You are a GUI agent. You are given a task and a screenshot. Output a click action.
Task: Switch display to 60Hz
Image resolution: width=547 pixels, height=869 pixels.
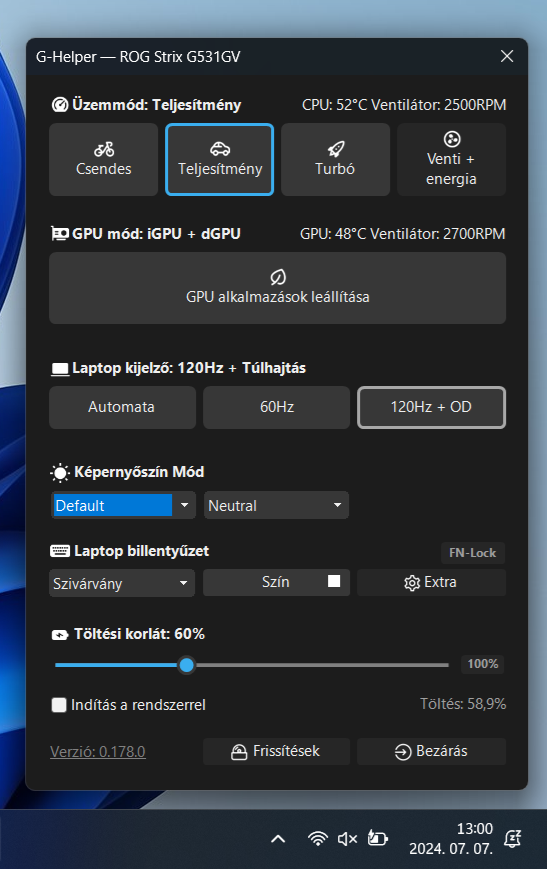[x=277, y=407]
